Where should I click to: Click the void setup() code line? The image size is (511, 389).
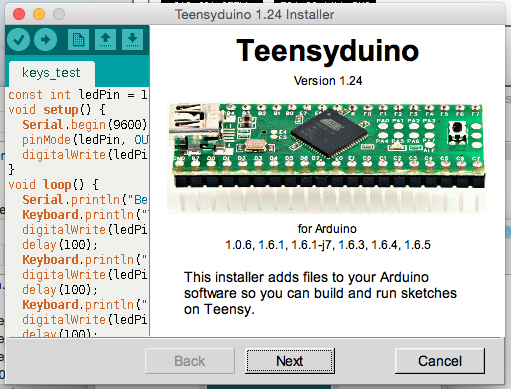(57, 110)
